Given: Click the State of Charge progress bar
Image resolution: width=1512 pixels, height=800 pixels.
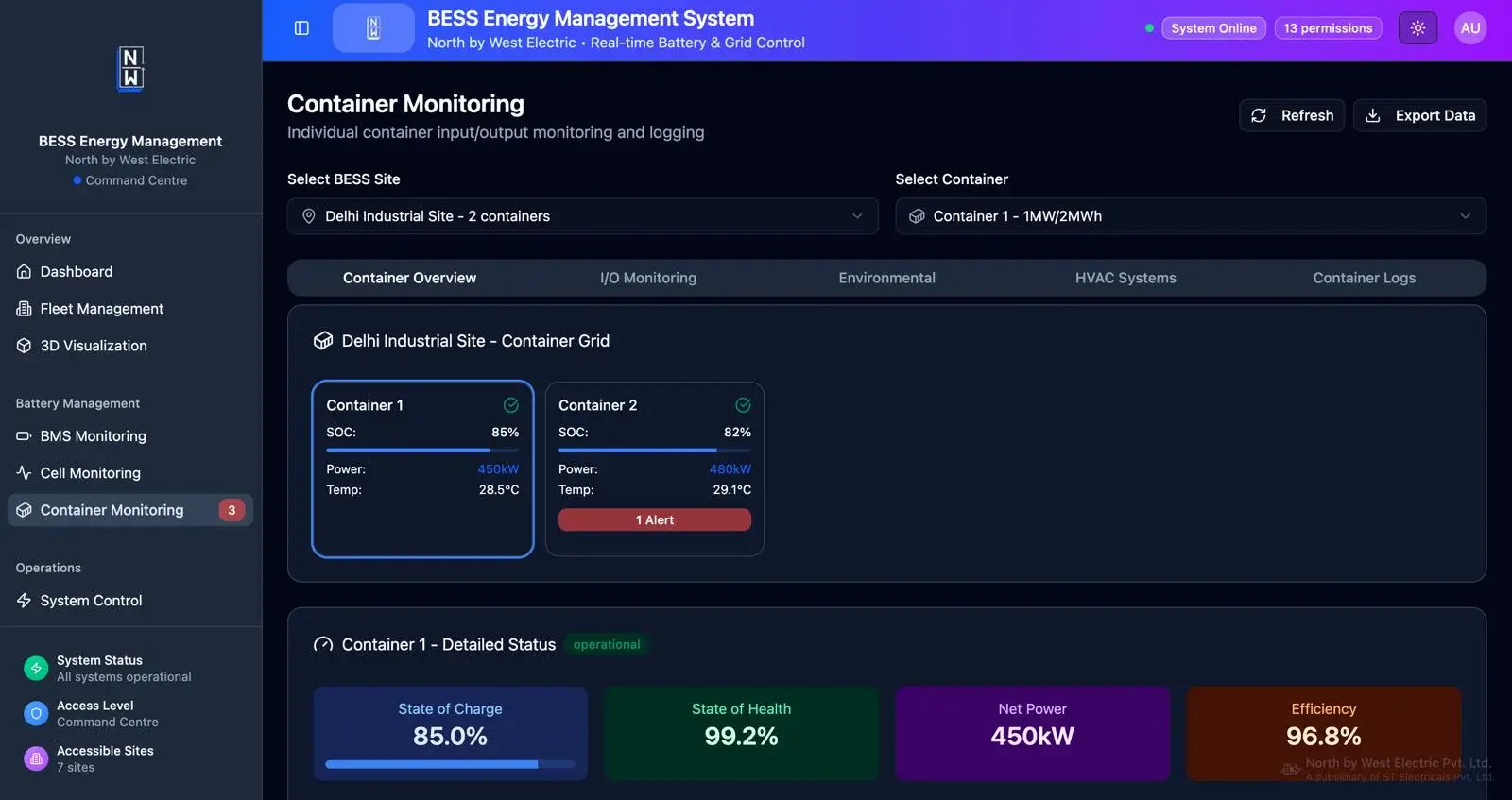Looking at the screenshot, I should 450,764.
